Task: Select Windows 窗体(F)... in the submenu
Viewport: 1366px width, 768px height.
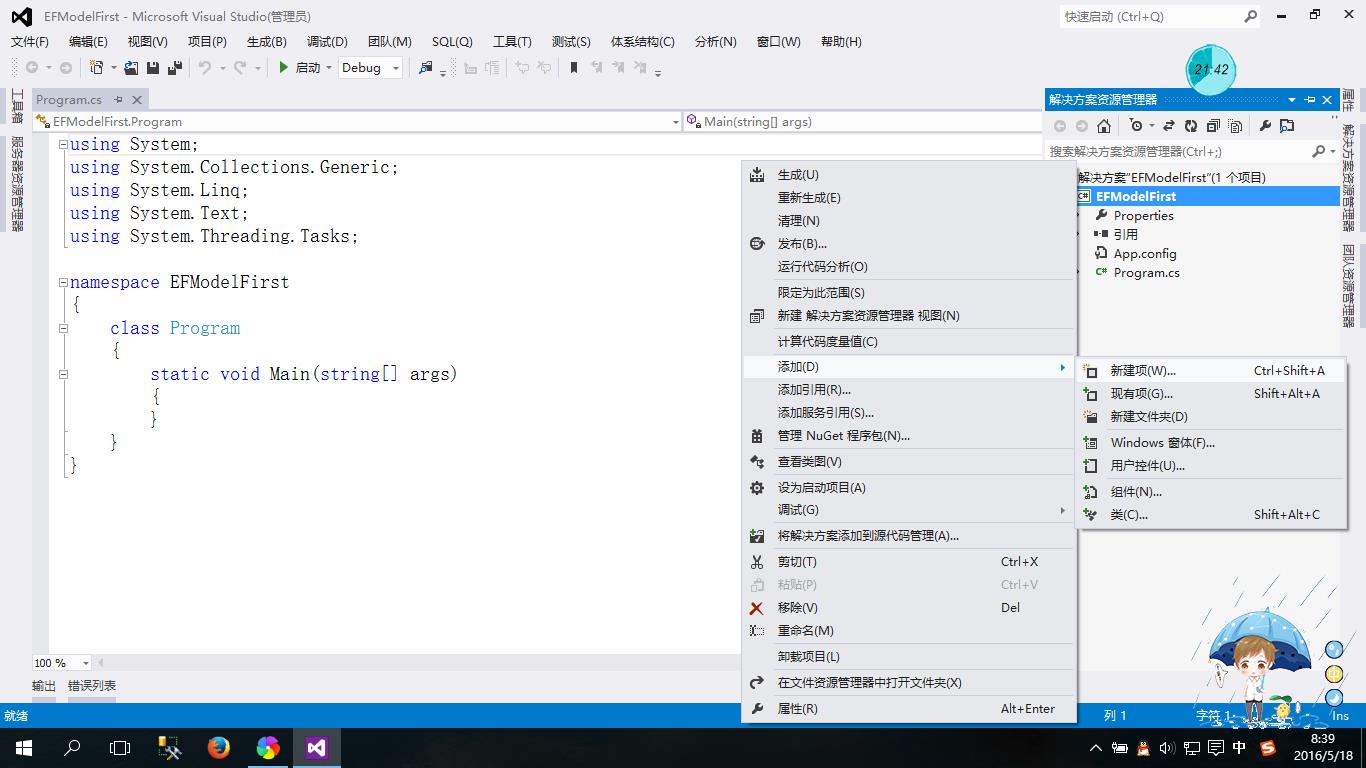Action: (x=1211, y=443)
